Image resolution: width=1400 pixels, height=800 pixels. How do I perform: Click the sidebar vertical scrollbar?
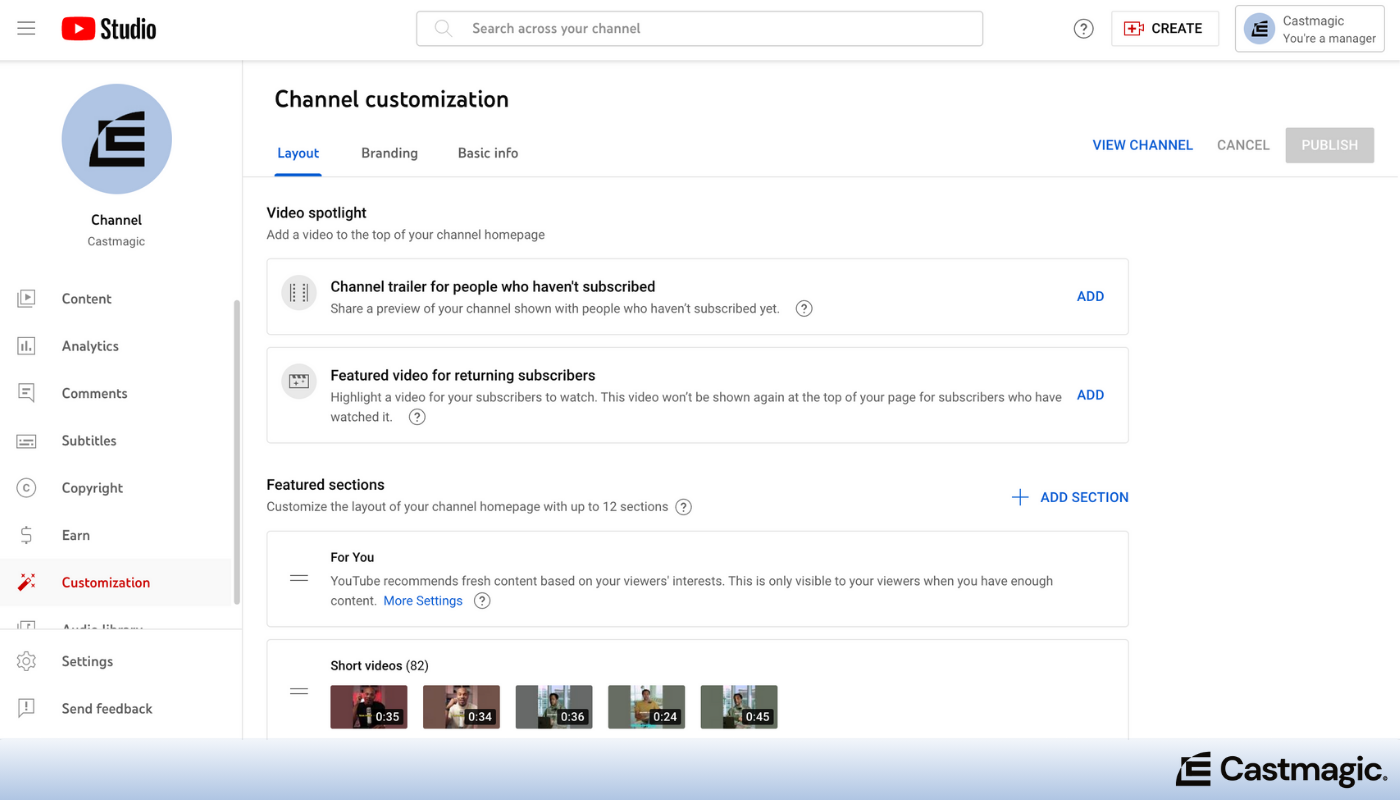coord(237,452)
